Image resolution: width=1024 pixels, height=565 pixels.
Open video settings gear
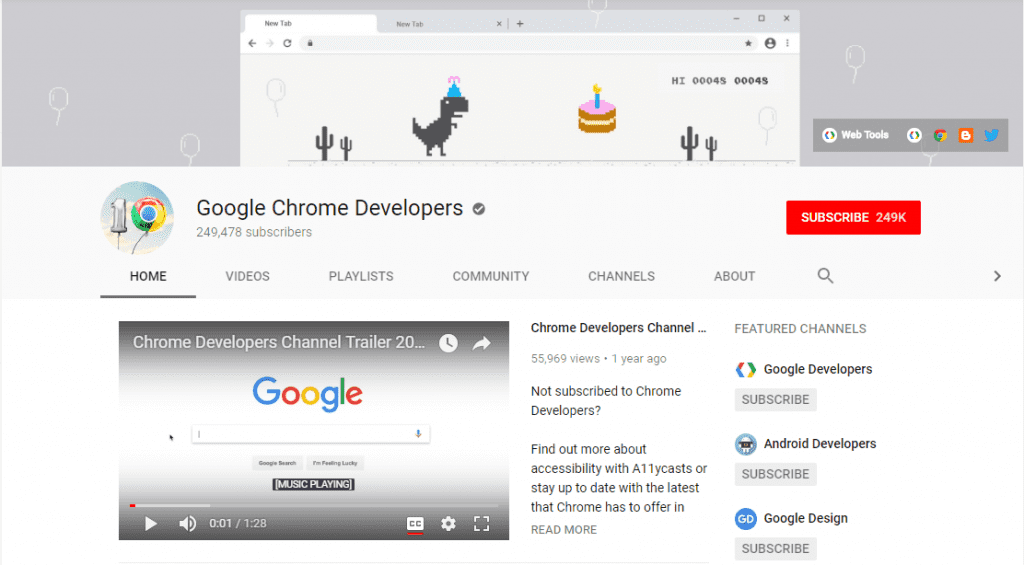(448, 523)
